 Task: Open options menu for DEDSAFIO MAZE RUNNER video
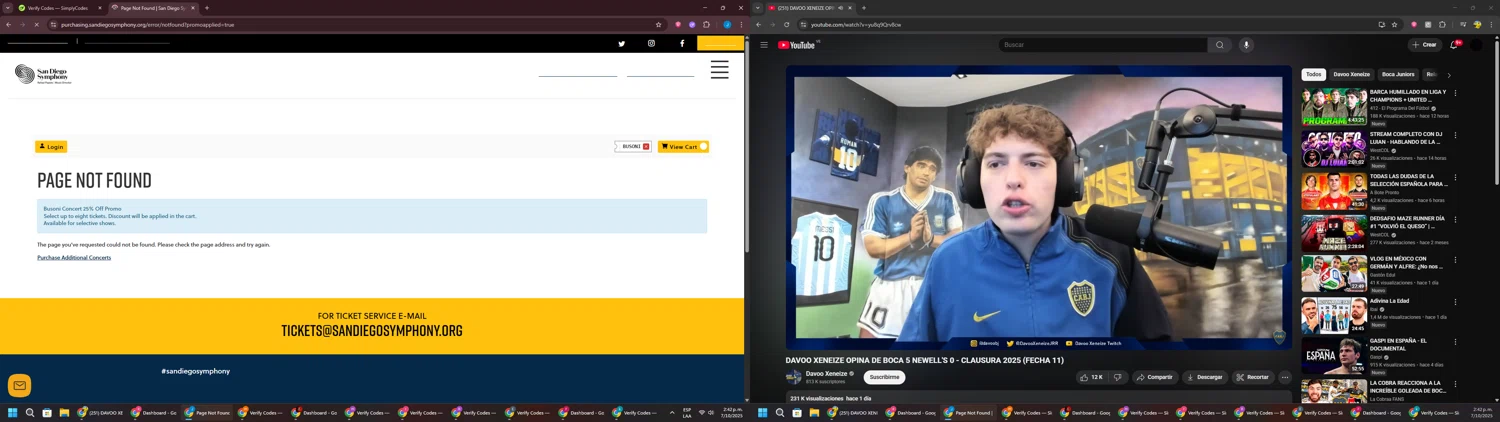click(x=1455, y=219)
